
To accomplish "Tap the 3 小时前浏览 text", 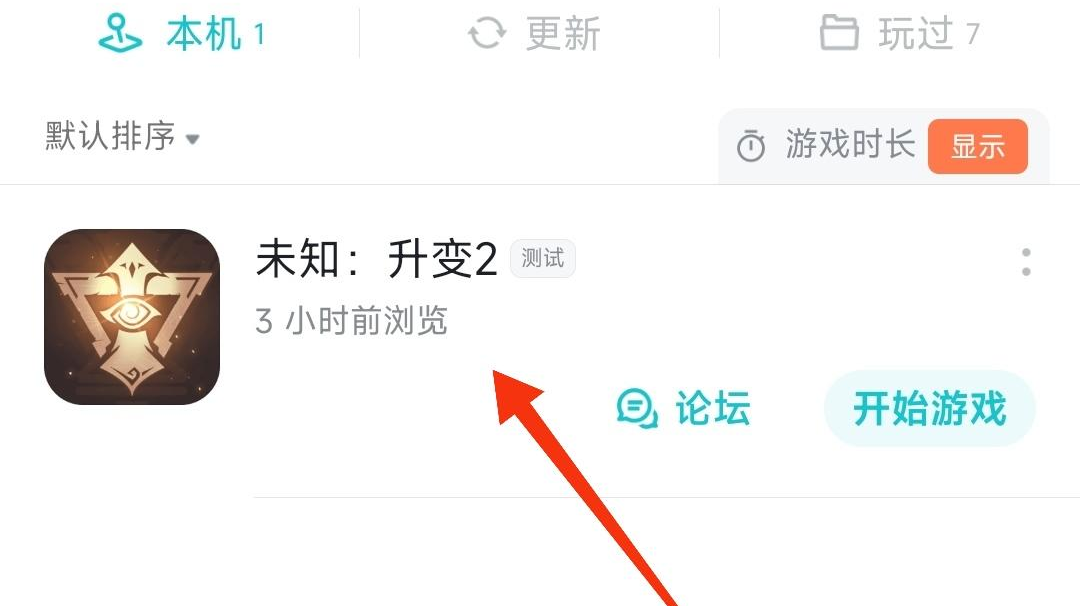I will [x=351, y=321].
